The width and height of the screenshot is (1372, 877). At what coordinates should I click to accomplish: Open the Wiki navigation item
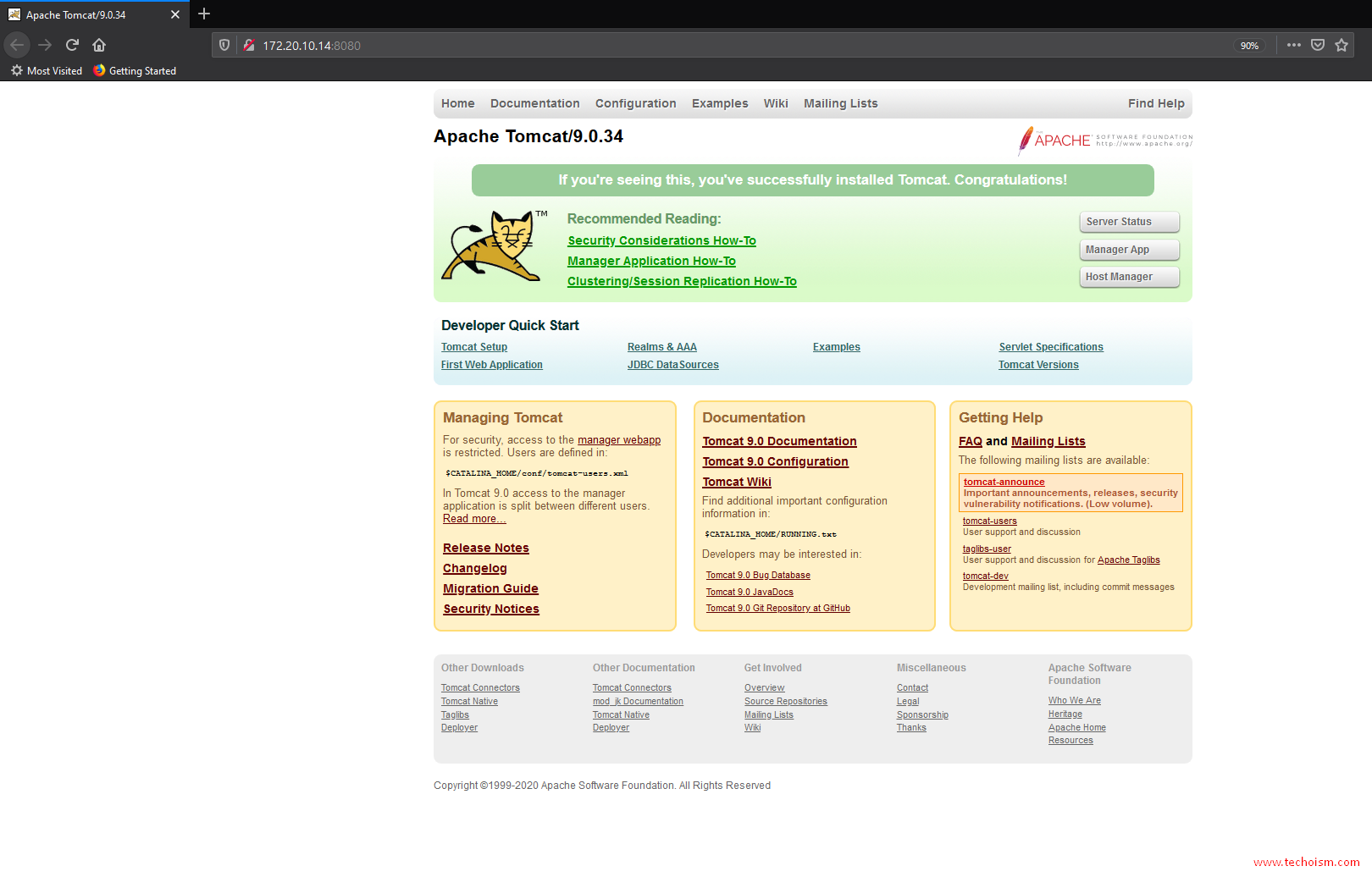point(776,103)
